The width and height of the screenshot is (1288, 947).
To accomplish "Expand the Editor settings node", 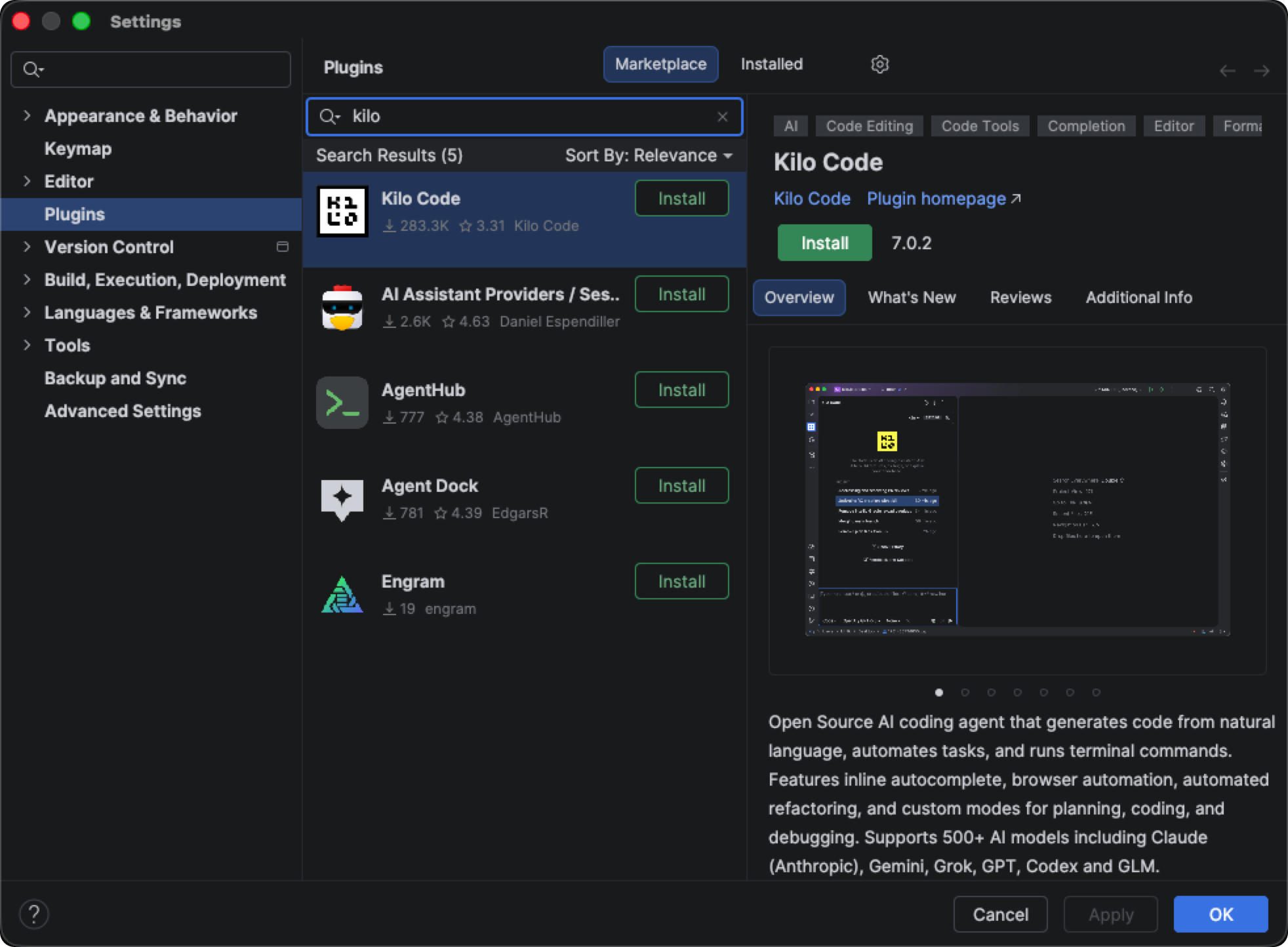I will coord(27,181).
